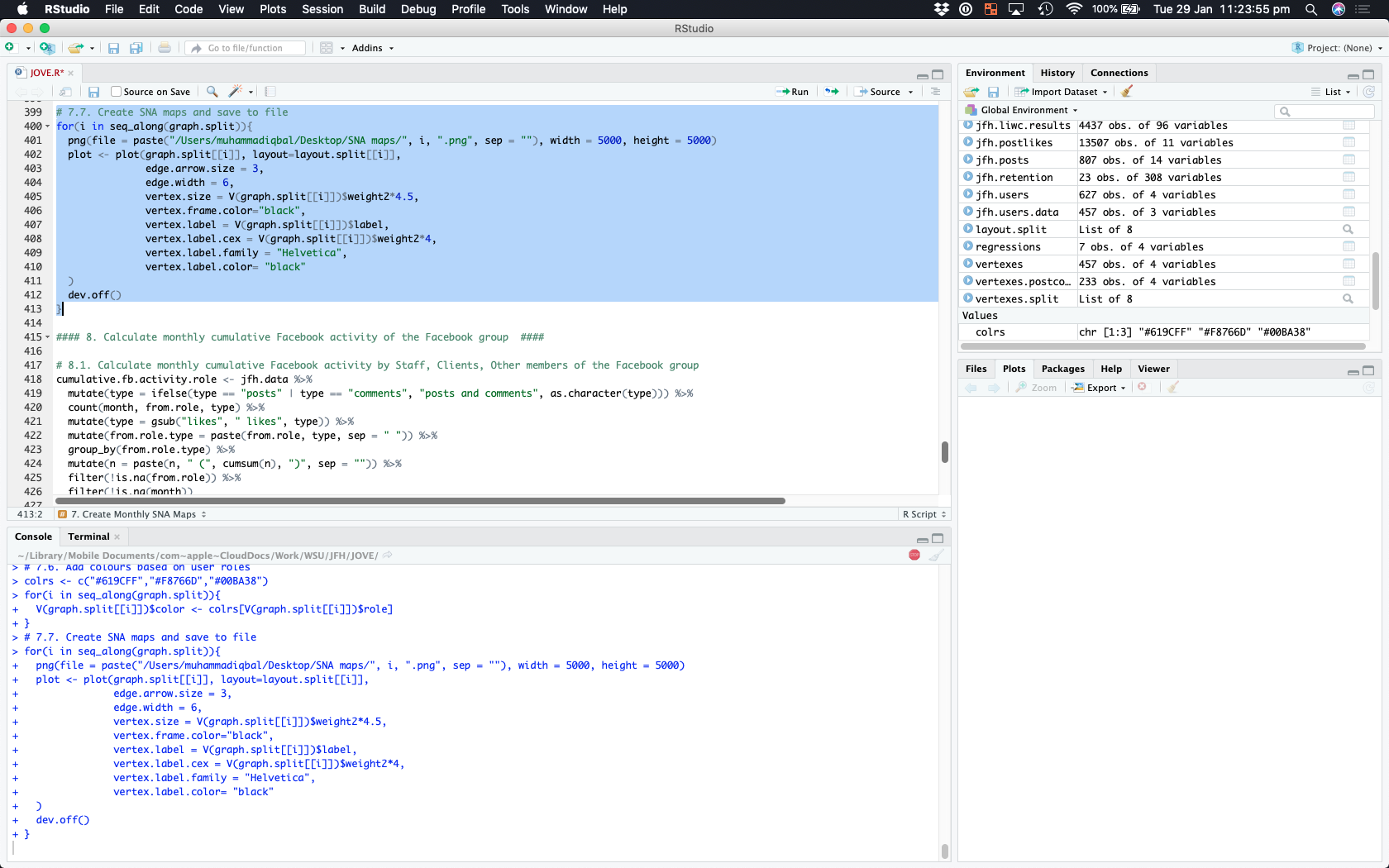
Task: Open the Import Dataset dropdown
Action: click(1062, 92)
